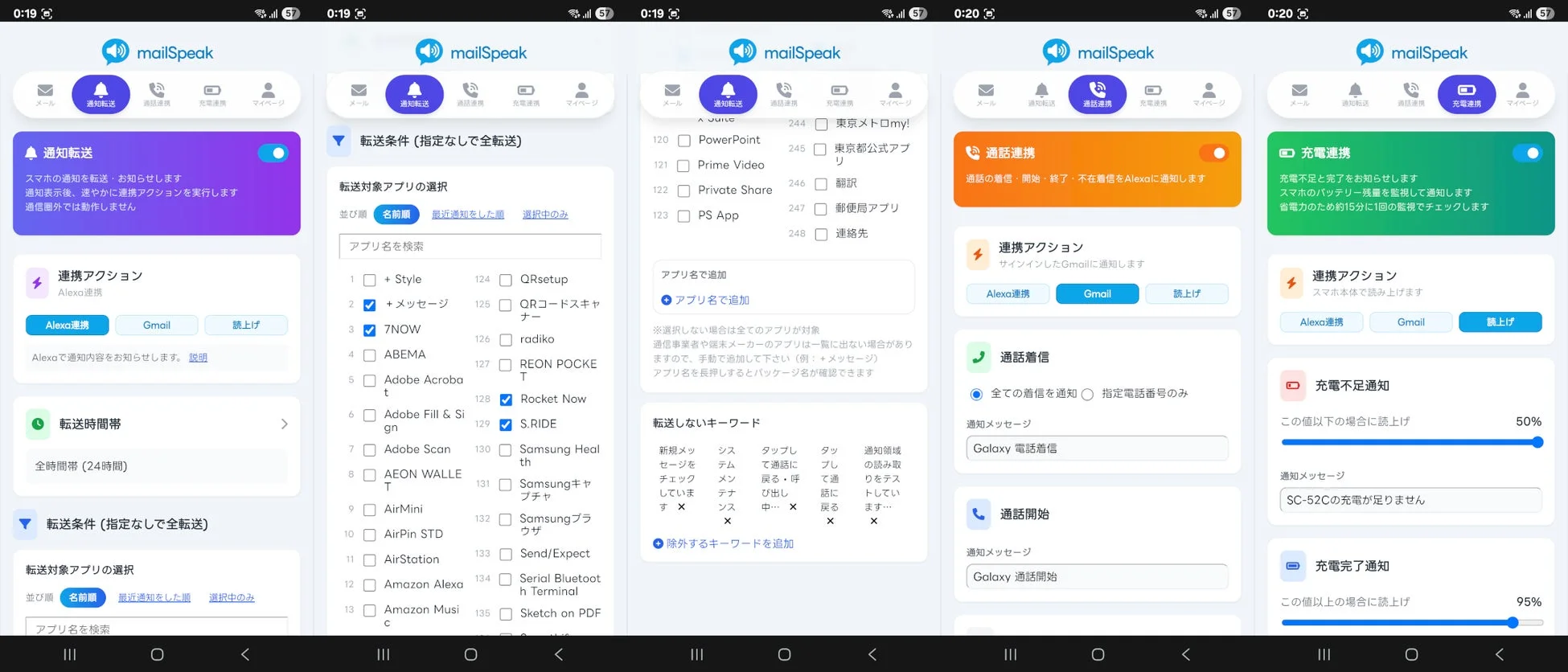
Task: Check the Amazon Alexa checkbox
Action: click(x=370, y=585)
